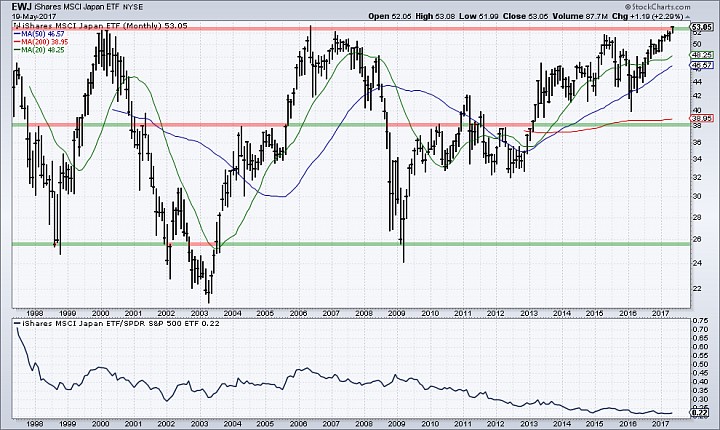Image resolution: width=720 pixels, height=430 pixels.
Task: Click the EWJ ticker symbol in the header
Action: [21, 7]
